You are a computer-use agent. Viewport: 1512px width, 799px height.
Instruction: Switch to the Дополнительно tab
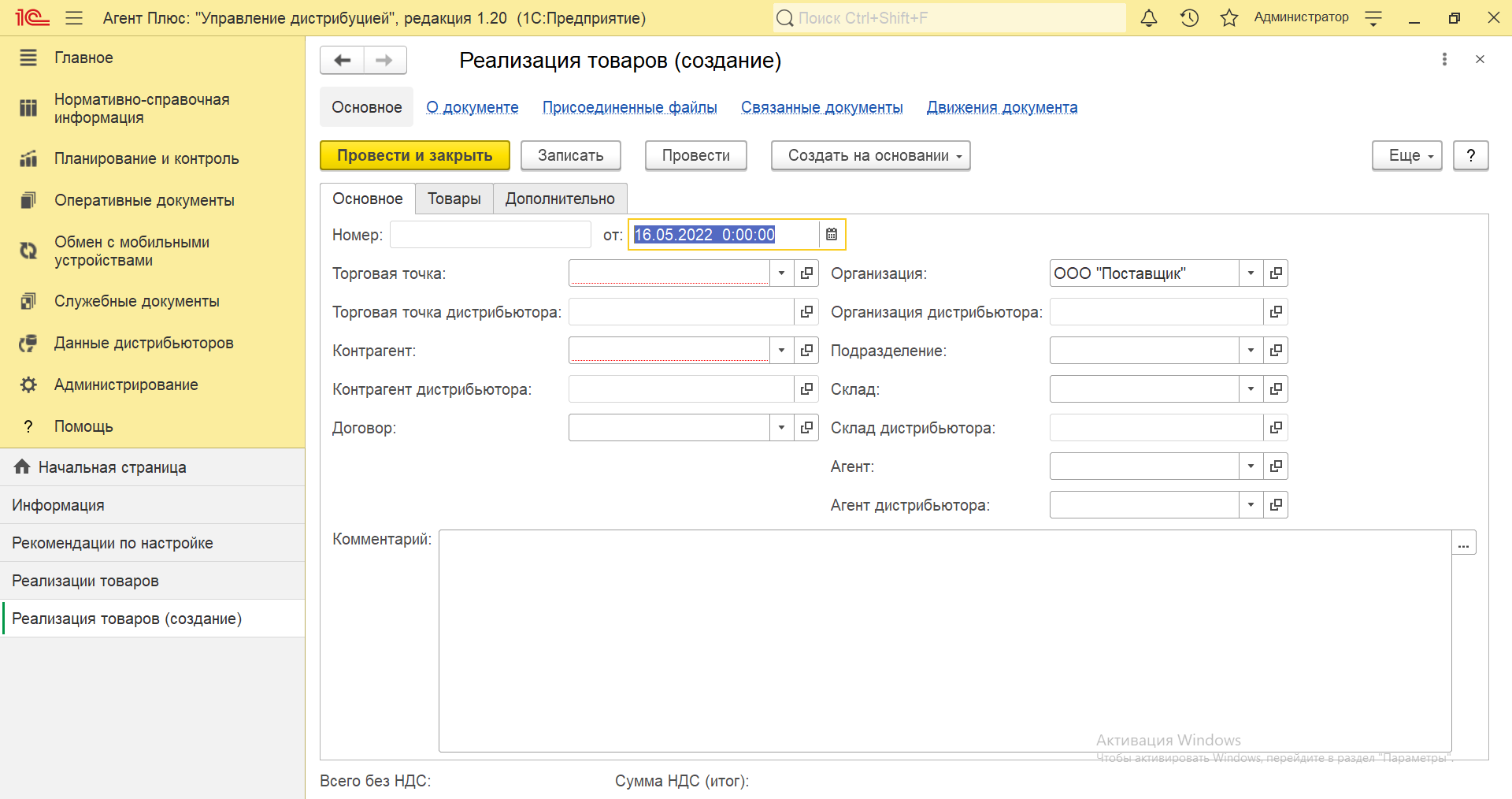560,199
